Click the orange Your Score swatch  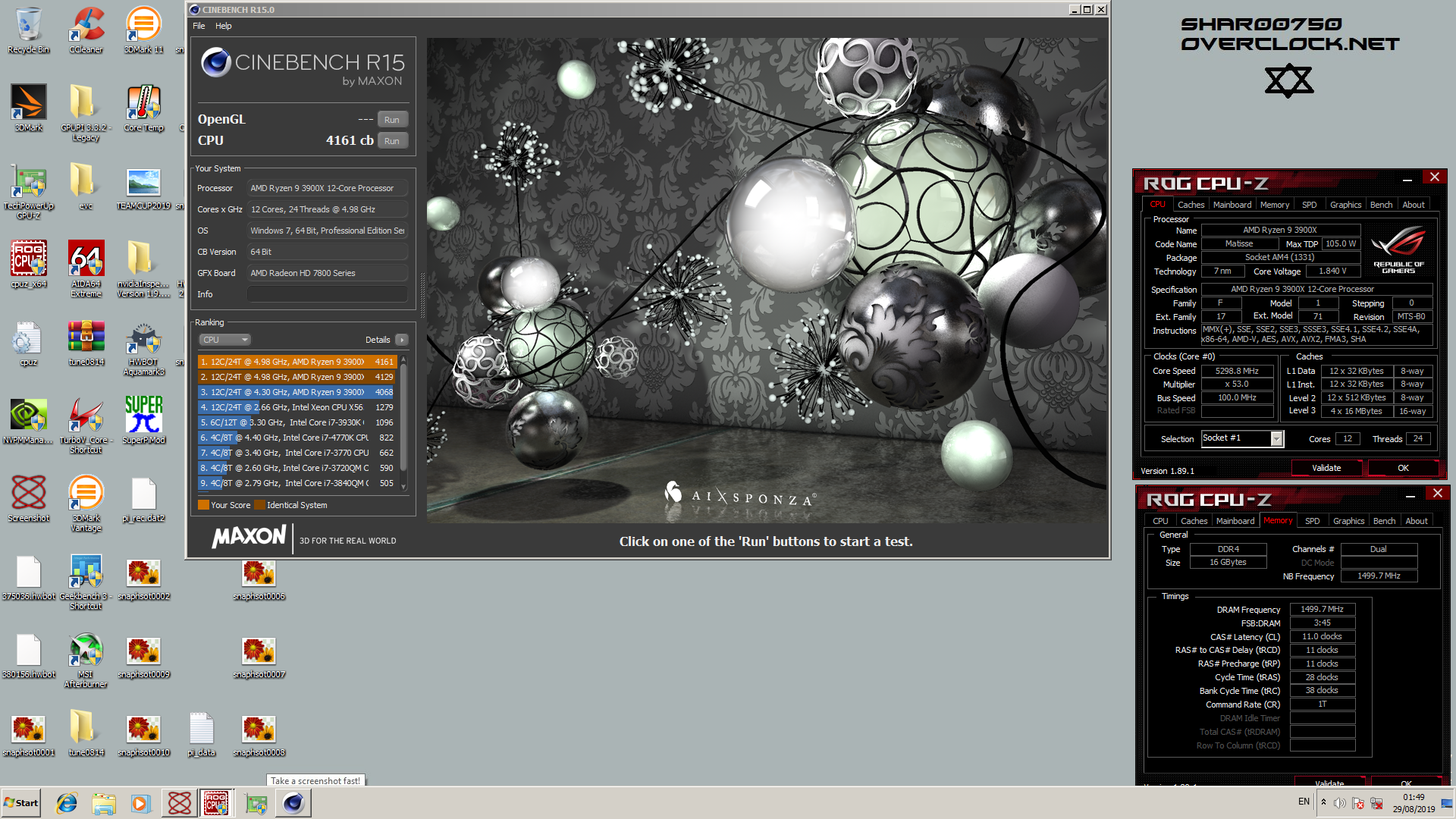coord(203,505)
